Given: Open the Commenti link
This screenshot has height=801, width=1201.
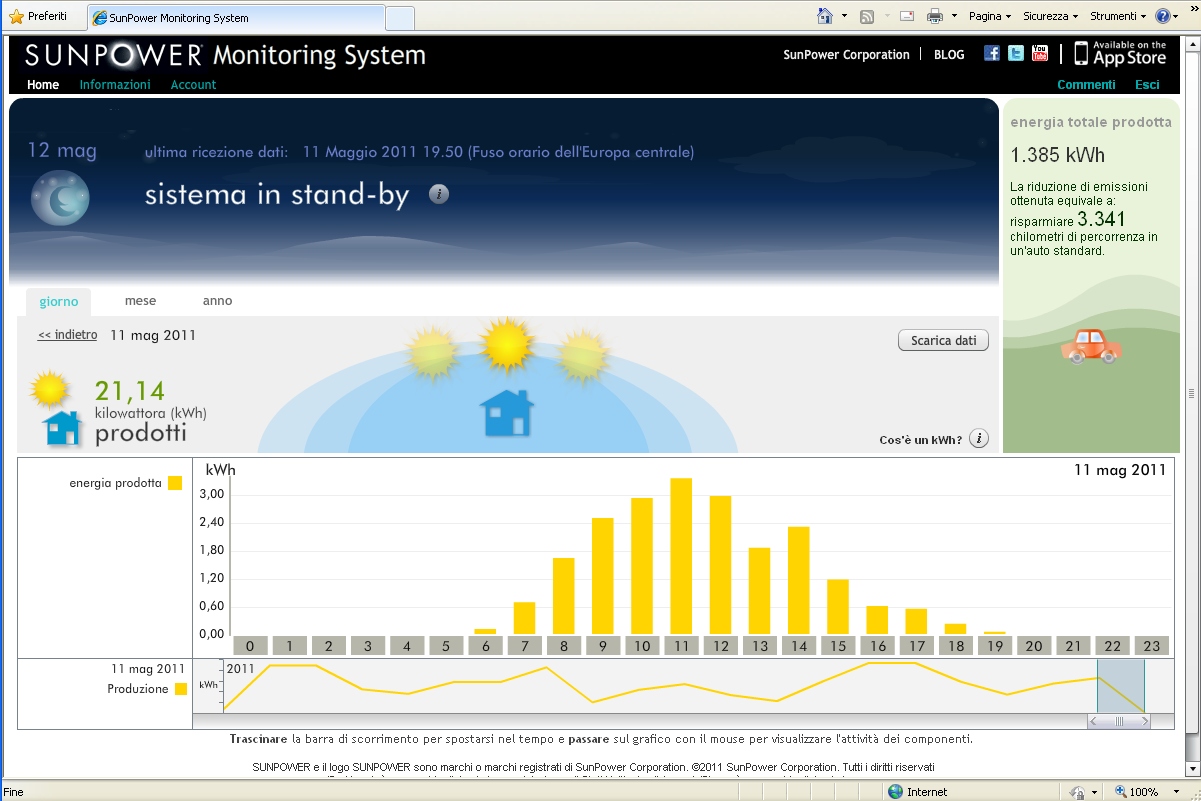Looking at the screenshot, I should click(1086, 85).
